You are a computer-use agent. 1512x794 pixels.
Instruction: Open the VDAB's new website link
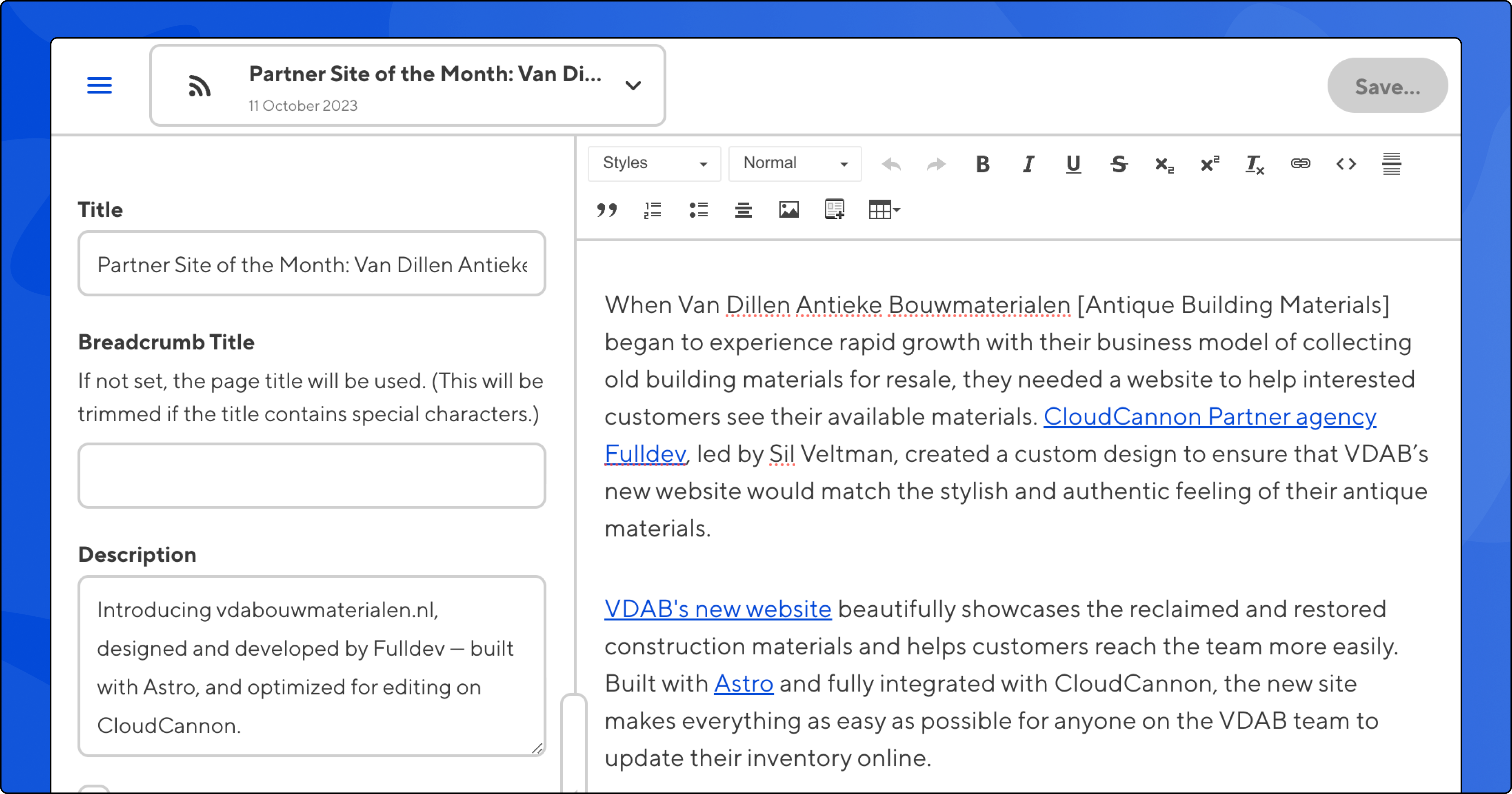pos(717,609)
